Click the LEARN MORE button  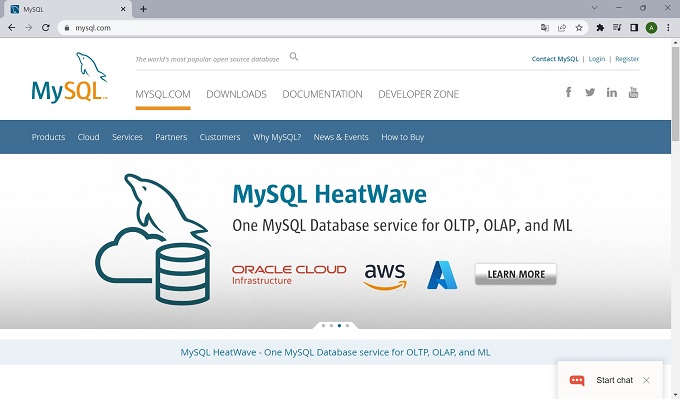[516, 274]
